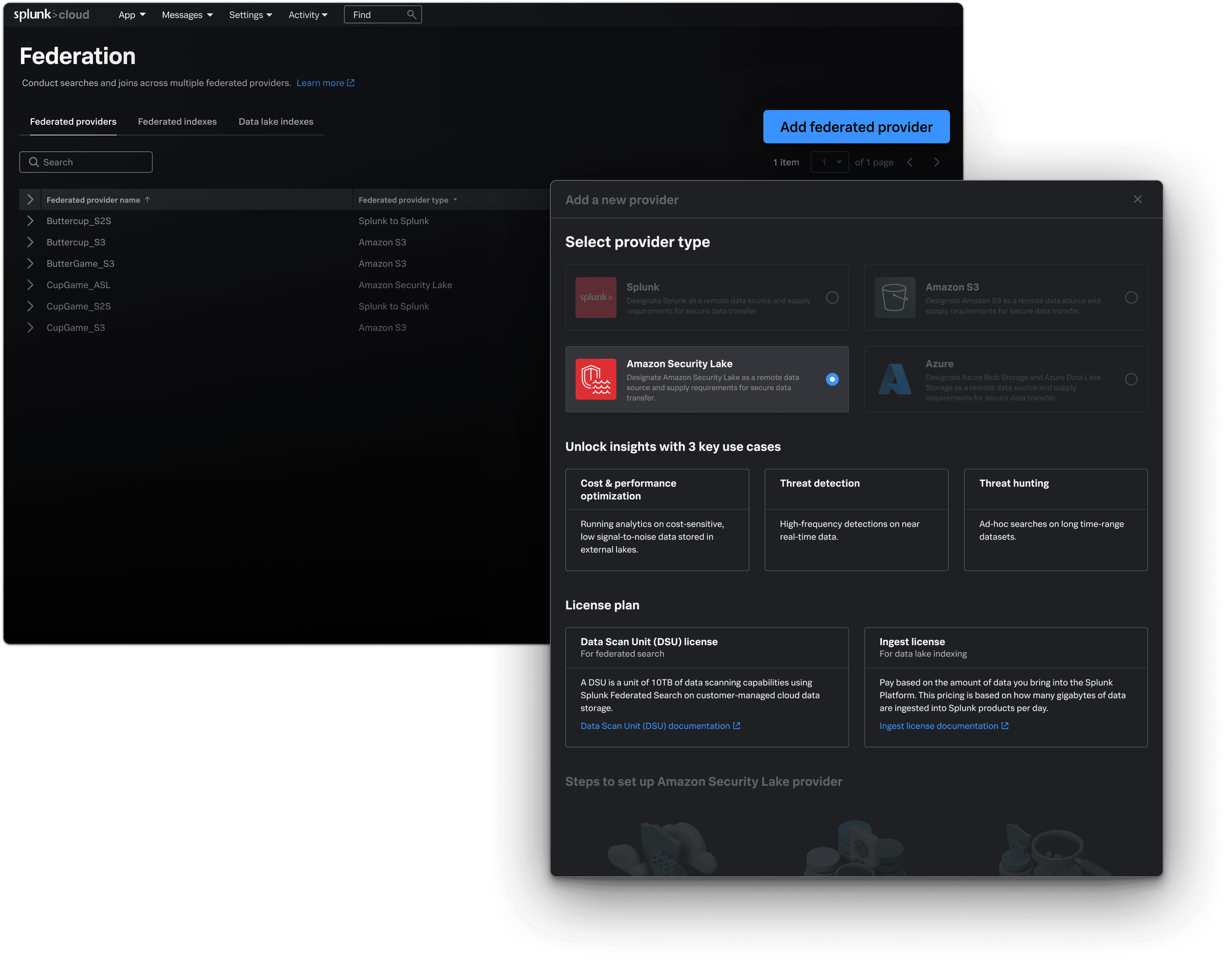This screenshot has width=1232, height=963.
Task: Open the Settings menu
Action: (x=250, y=15)
